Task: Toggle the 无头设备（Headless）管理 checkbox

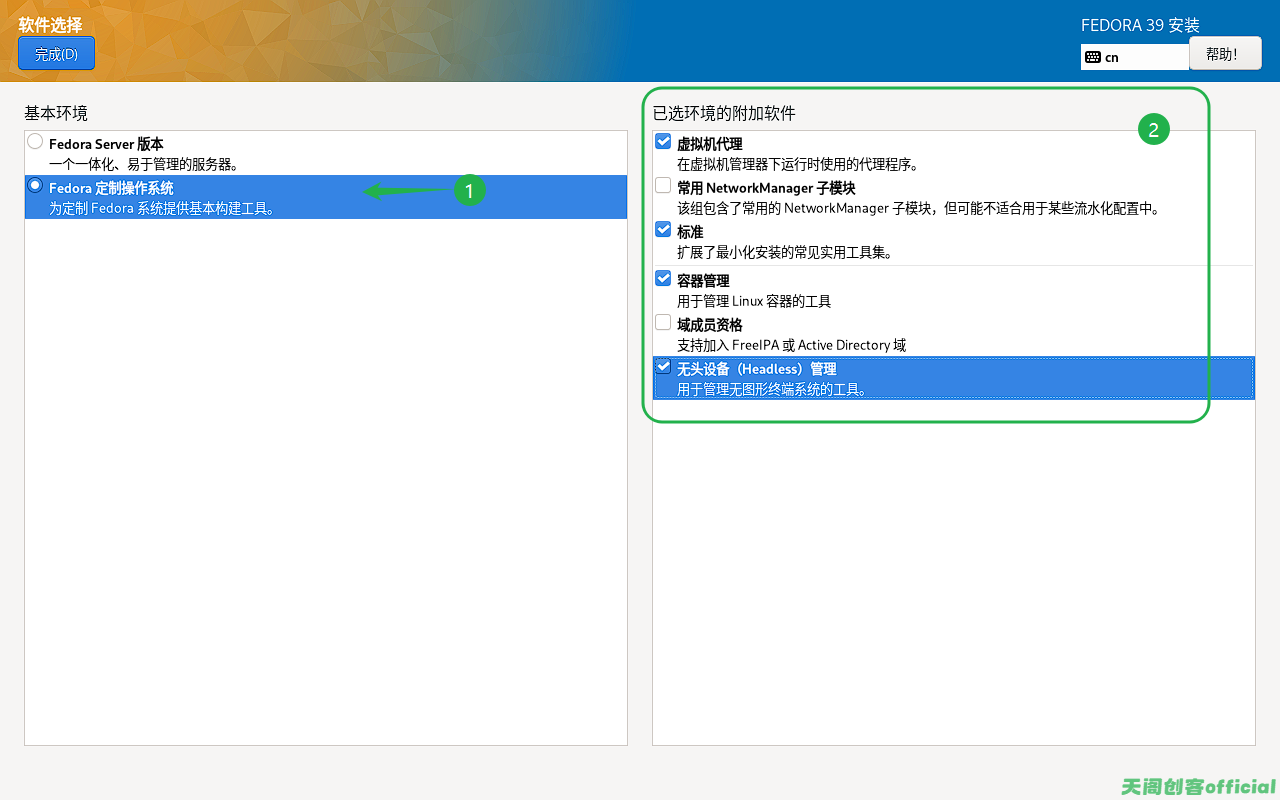Action: [663, 366]
